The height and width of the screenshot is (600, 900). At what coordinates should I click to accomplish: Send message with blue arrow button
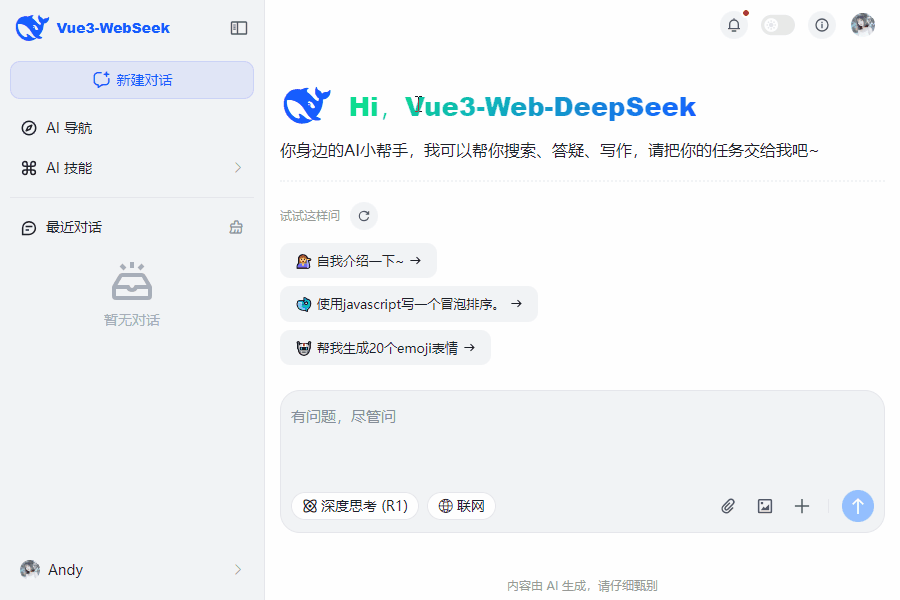pos(858,506)
